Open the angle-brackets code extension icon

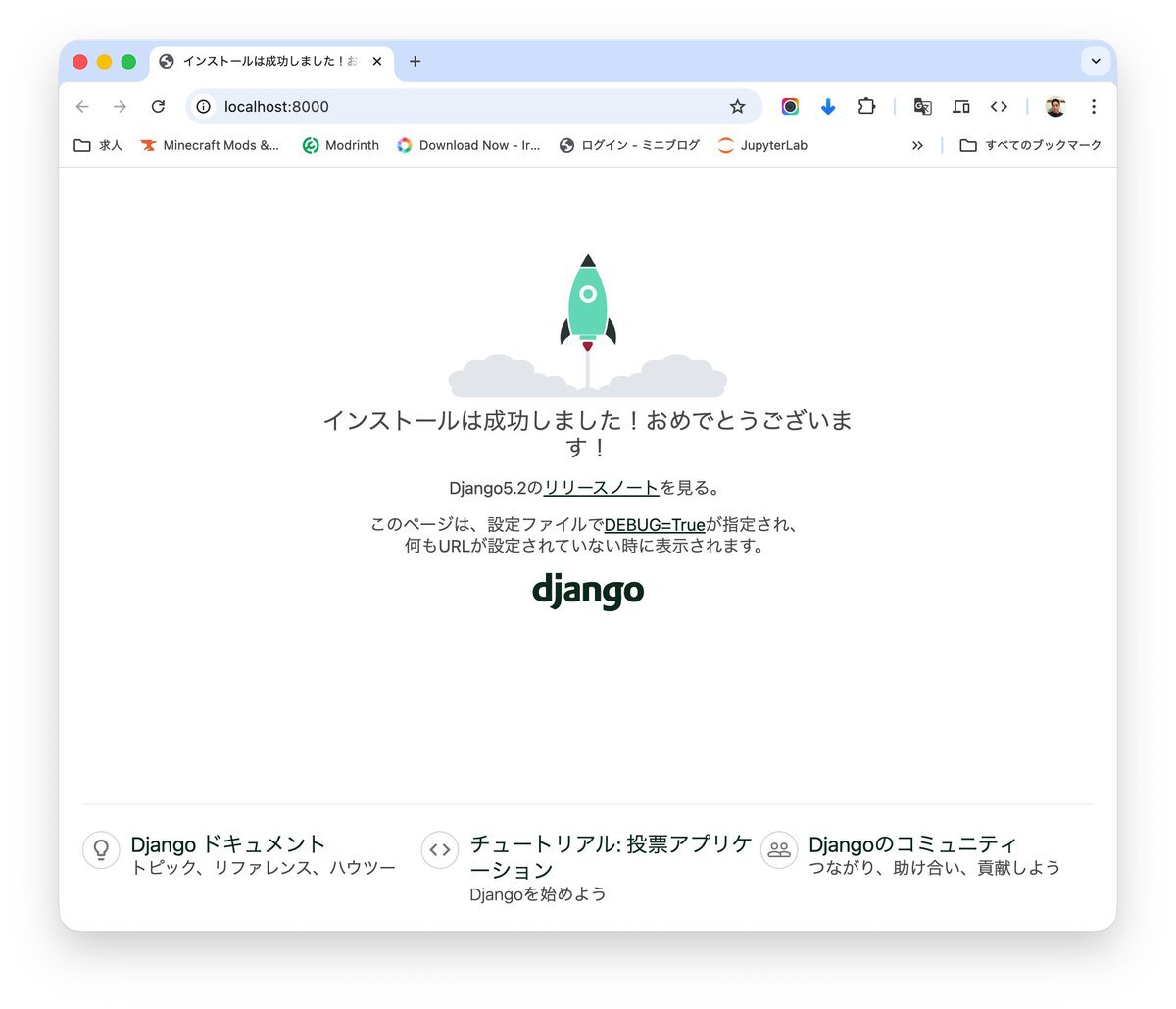pyautogui.click(x=999, y=106)
